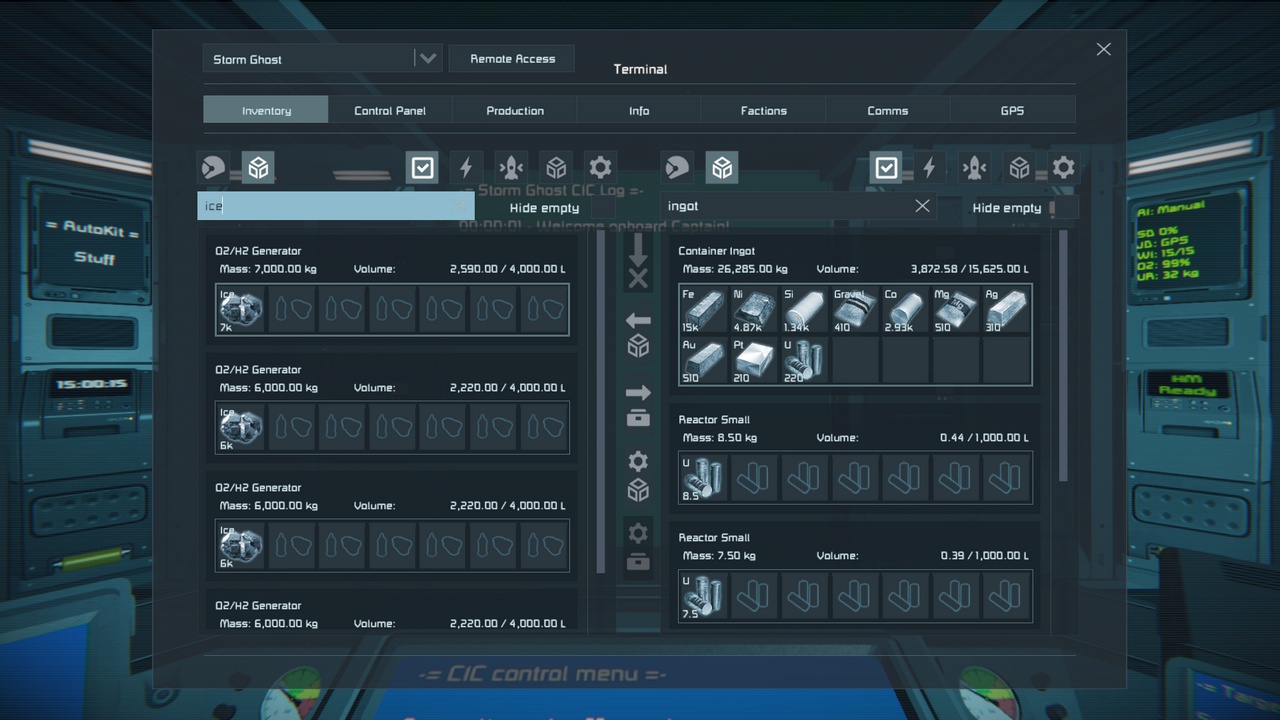Open the Control Panel tab
The height and width of the screenshot is (720, 1280).
(x=390, y=110)
